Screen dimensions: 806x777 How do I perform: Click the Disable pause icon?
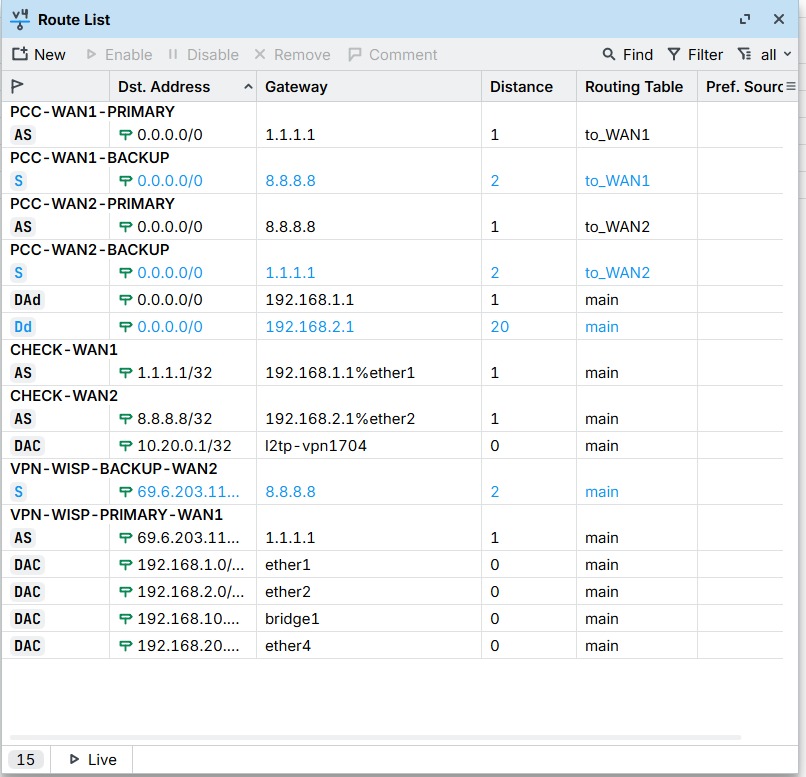click(173, 54)
